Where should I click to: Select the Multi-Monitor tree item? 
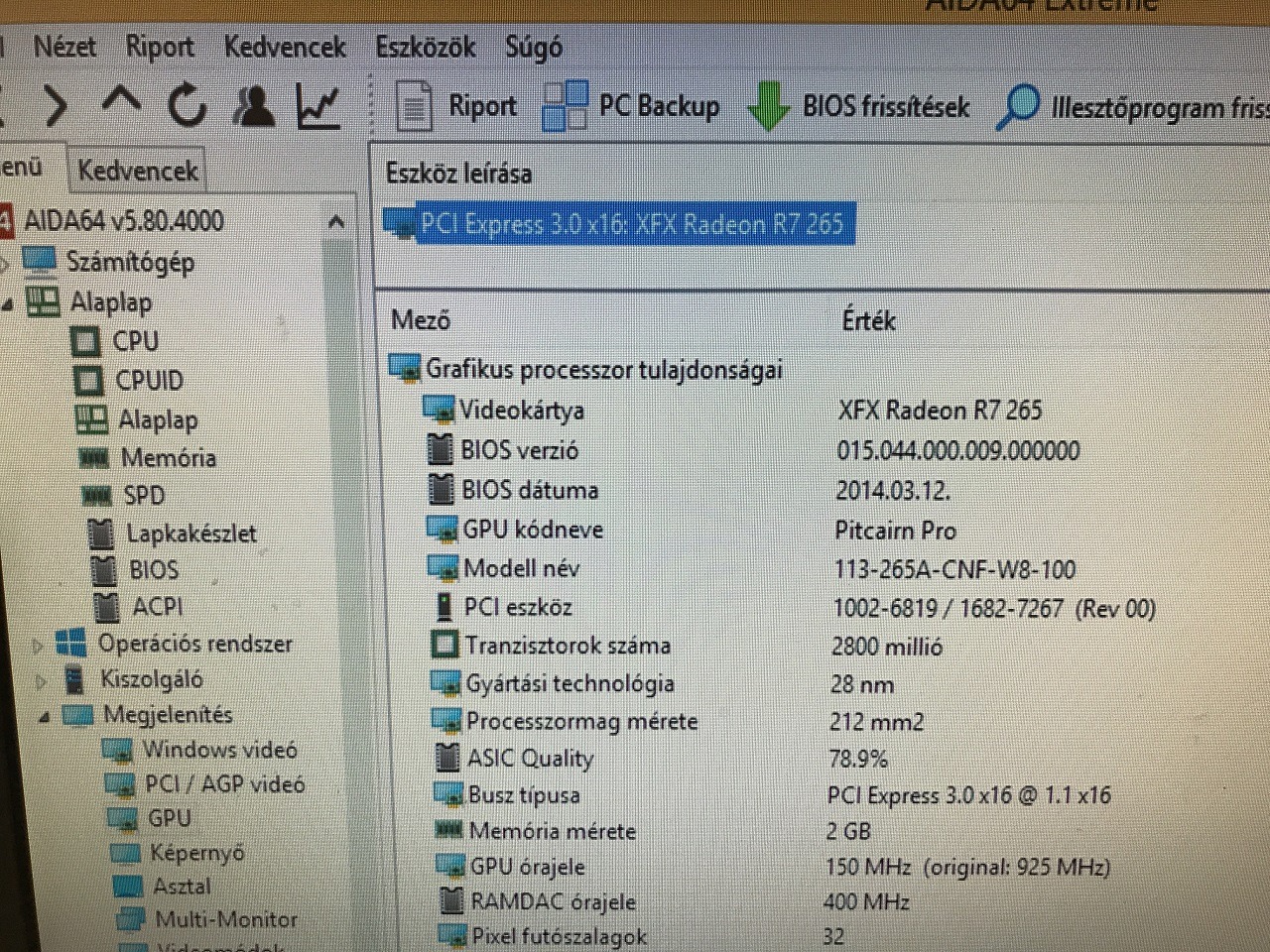pos(226,919)
